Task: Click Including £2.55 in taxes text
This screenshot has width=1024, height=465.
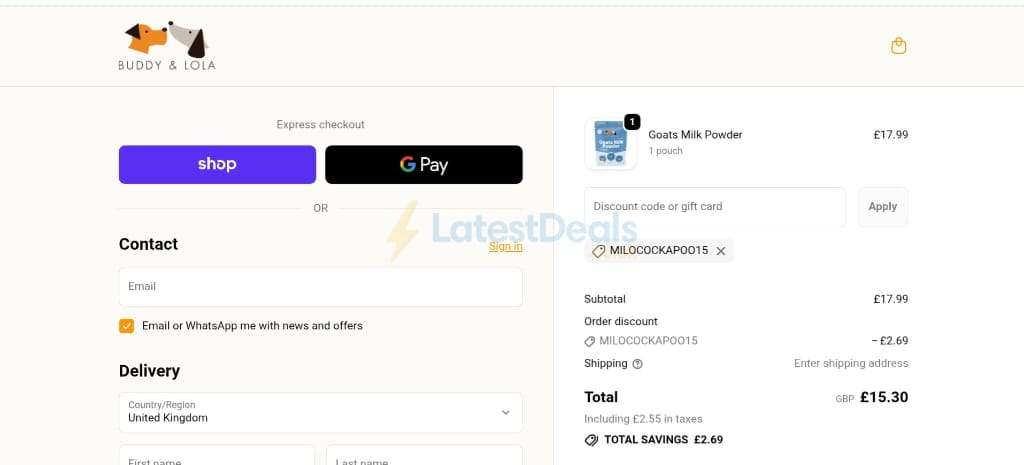Action: [643, 419]
